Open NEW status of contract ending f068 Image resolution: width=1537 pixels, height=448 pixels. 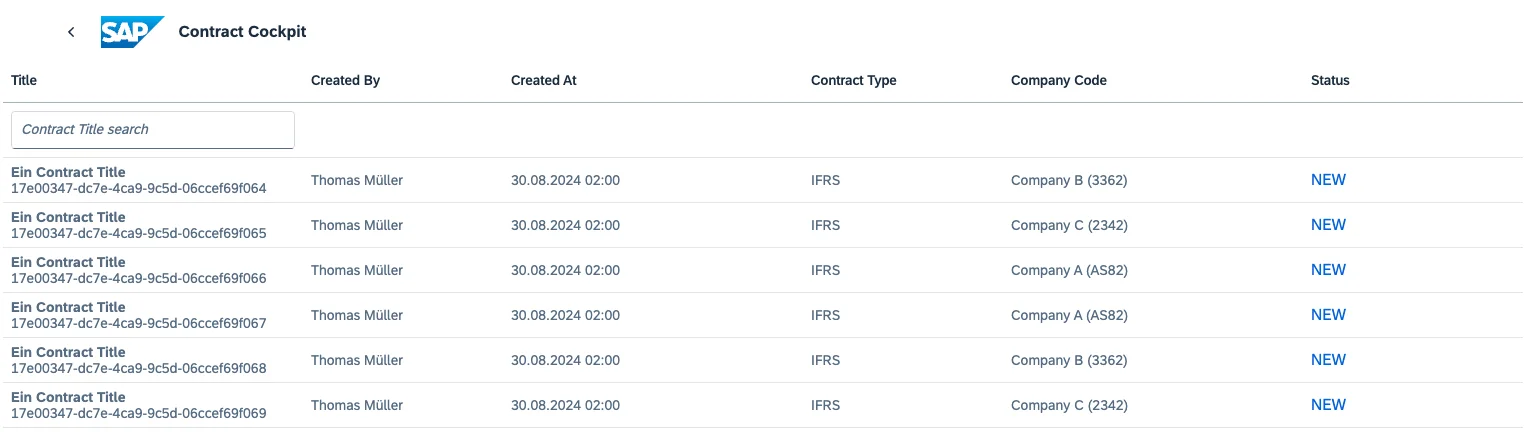click(x=1328, y=360)
